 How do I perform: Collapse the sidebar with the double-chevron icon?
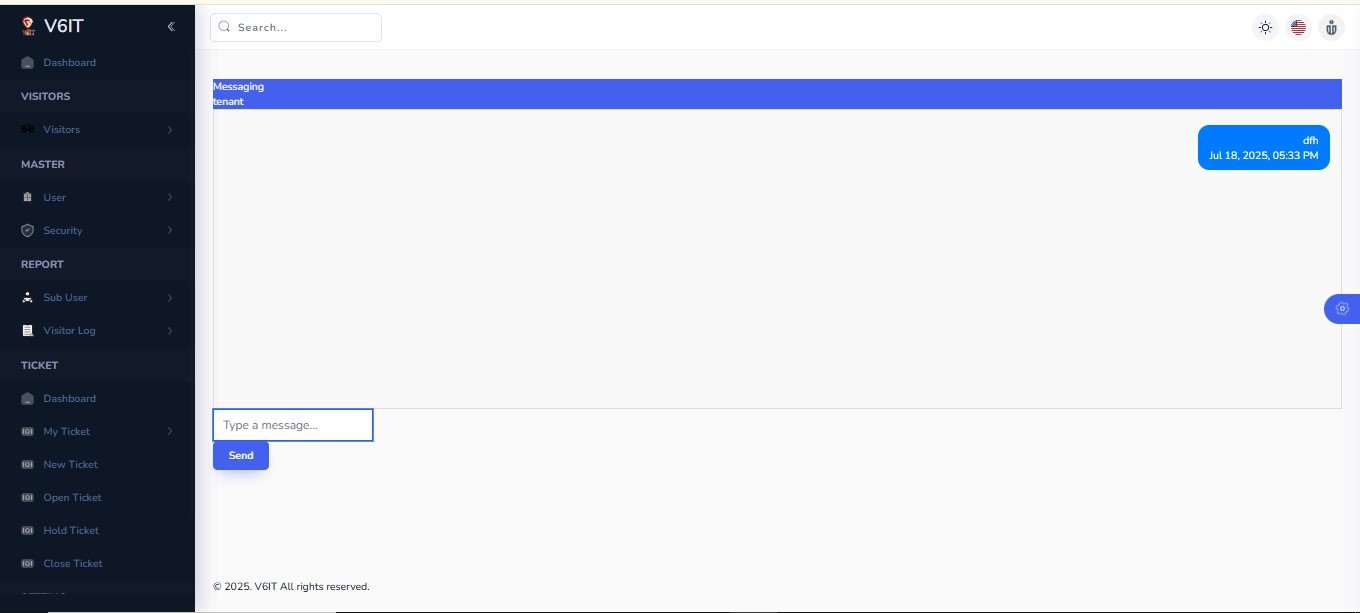tap(171, 27)
